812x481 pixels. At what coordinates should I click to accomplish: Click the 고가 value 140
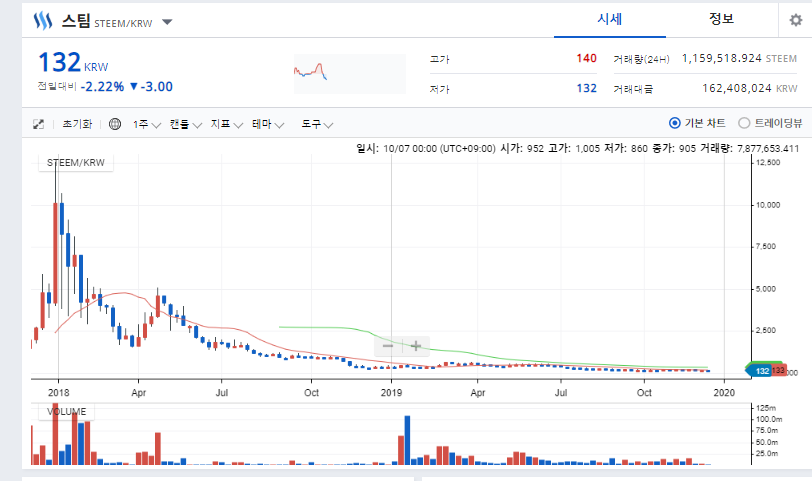pos(586,59)
